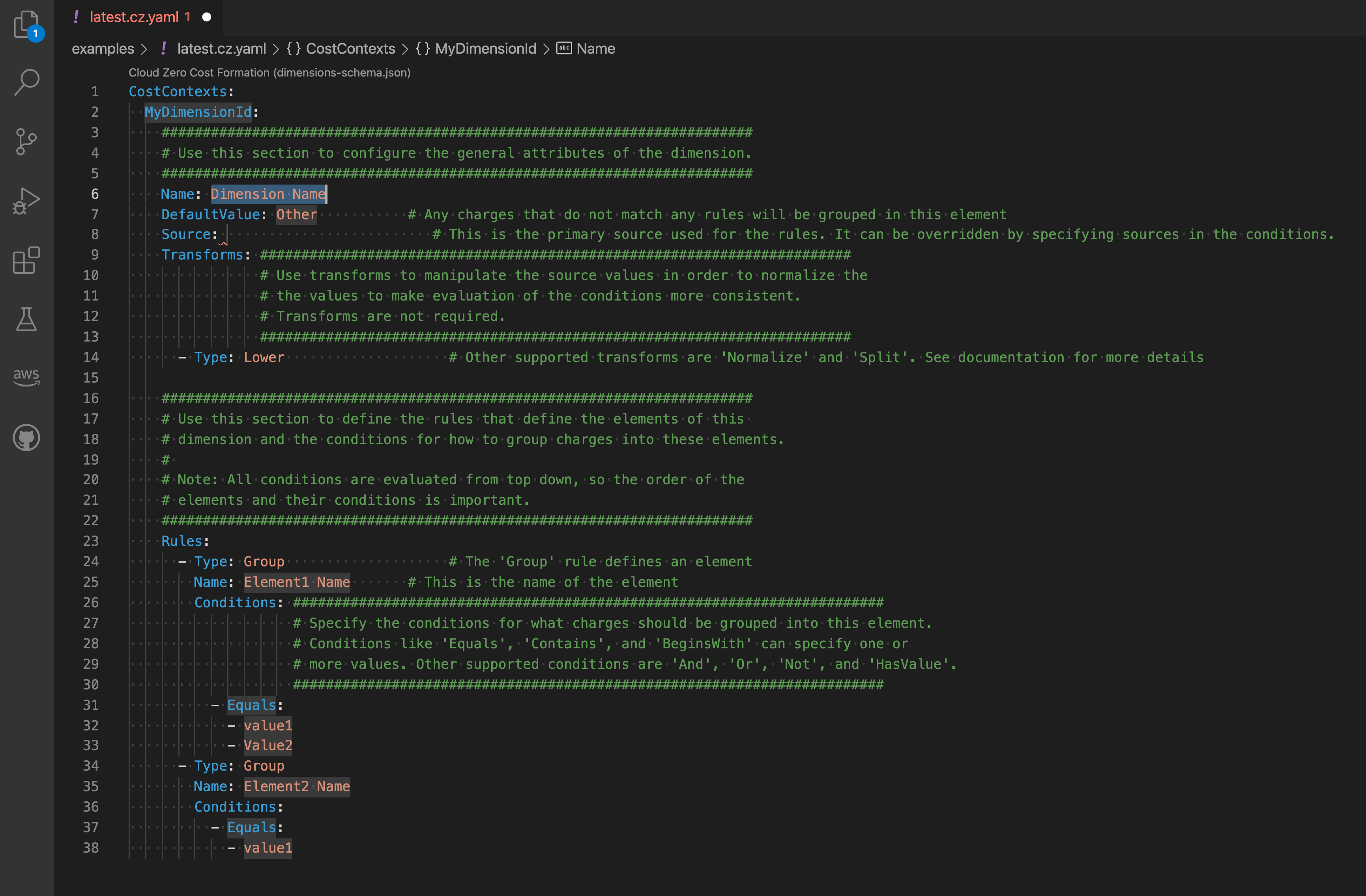Click latest.cz.yaml in the breadcrumb path

(x=221, y=49)
